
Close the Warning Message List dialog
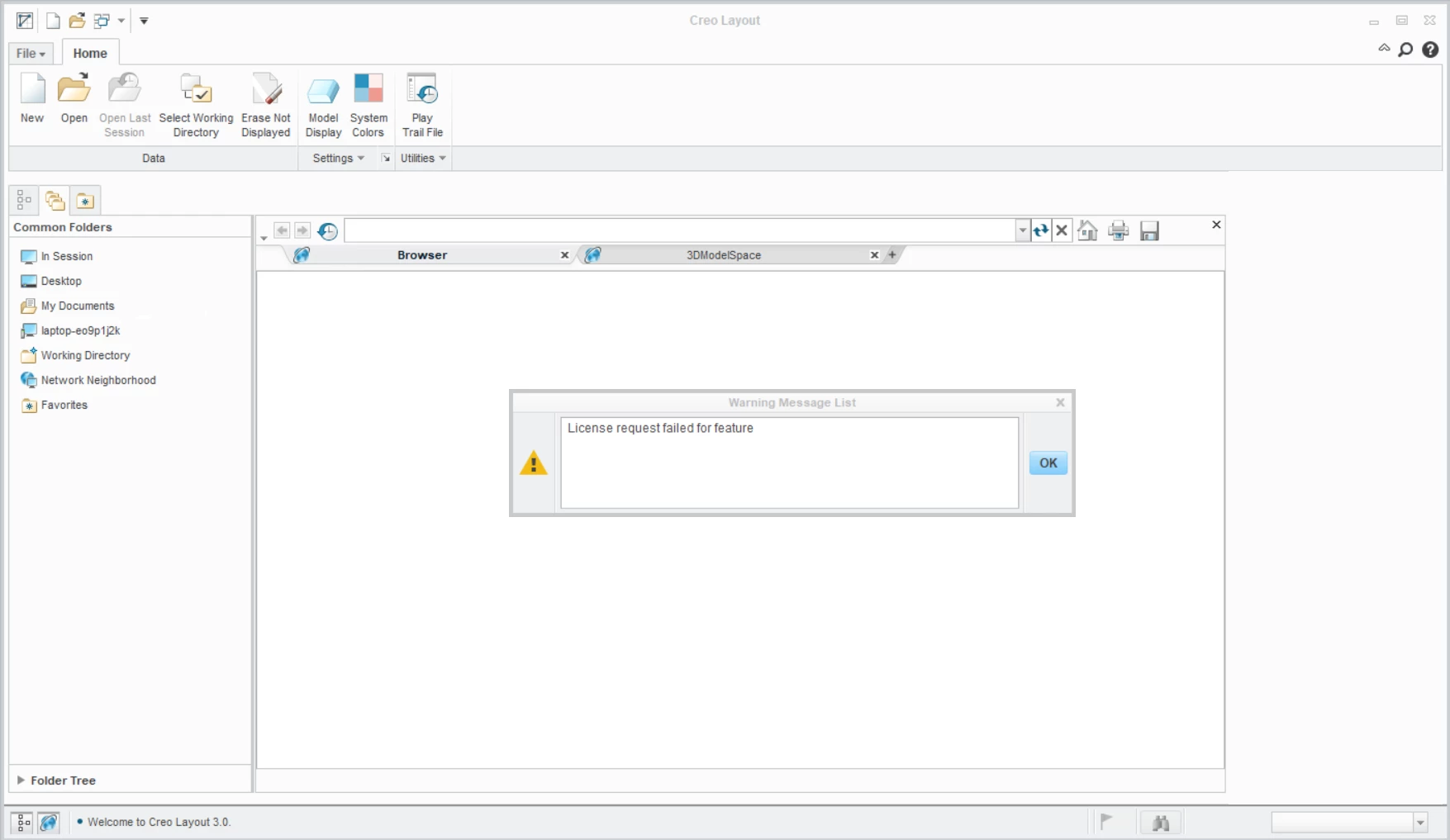click(x=1060, y=402)
